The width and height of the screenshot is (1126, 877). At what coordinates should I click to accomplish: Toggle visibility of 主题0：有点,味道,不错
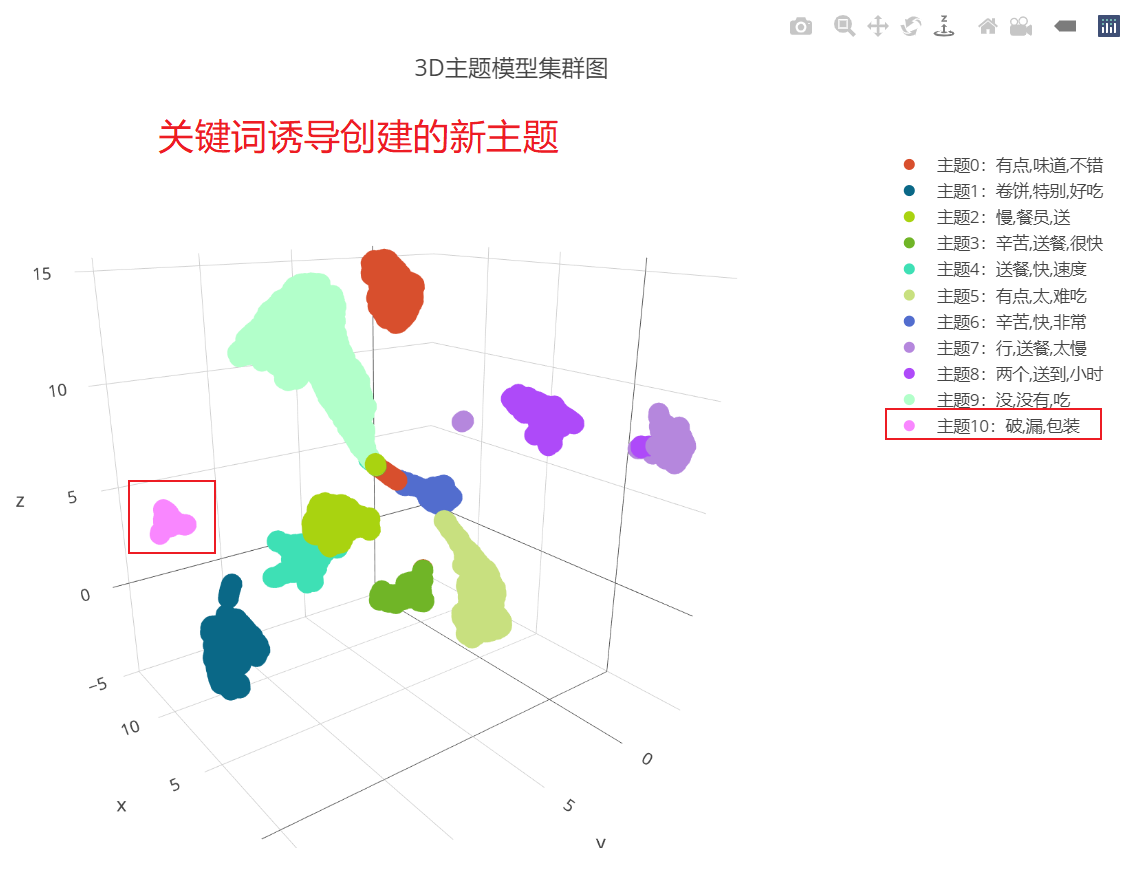(1003, 165)
